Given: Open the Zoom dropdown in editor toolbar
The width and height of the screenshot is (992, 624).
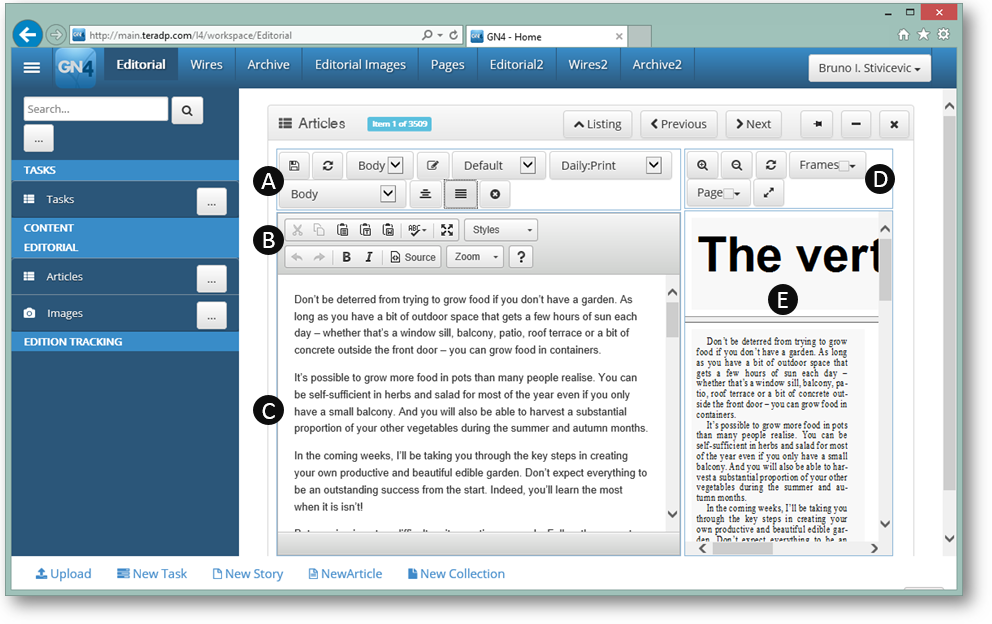Looking at the screenshot, I should tap(474, 256).
